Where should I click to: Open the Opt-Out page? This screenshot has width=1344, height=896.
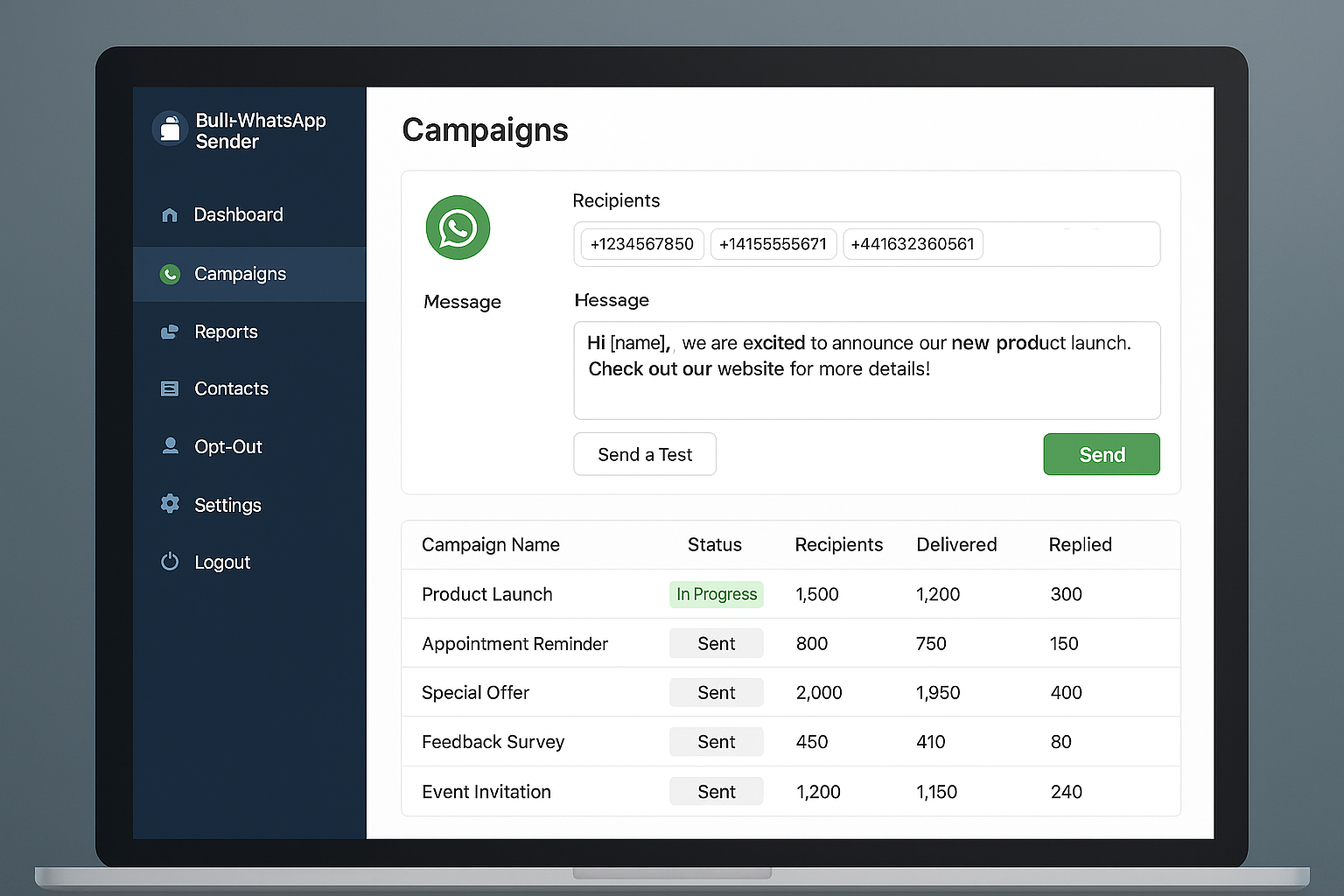point(249,446)
